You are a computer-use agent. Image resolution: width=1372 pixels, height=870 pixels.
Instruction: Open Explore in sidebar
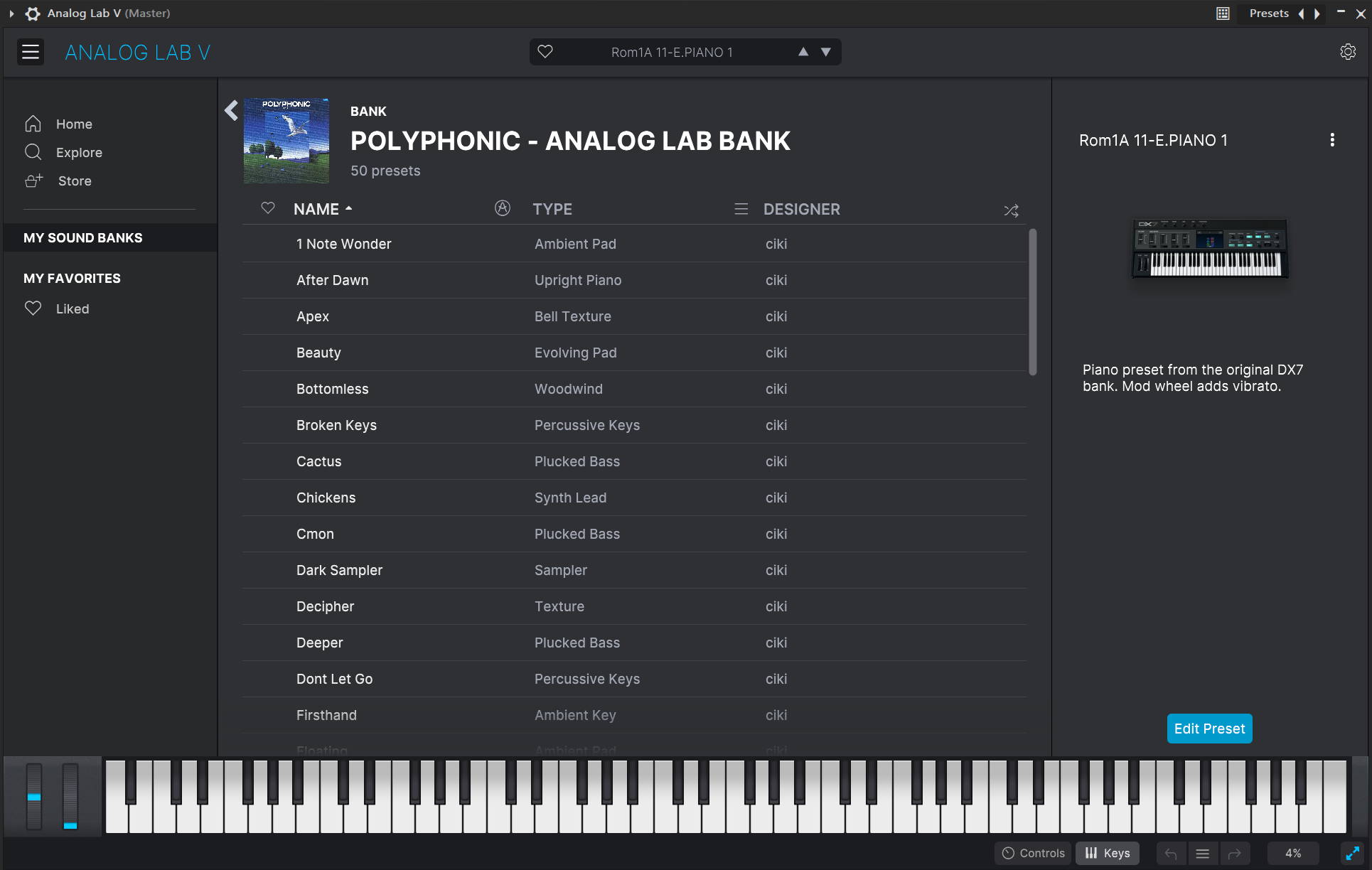click(64, 152)
